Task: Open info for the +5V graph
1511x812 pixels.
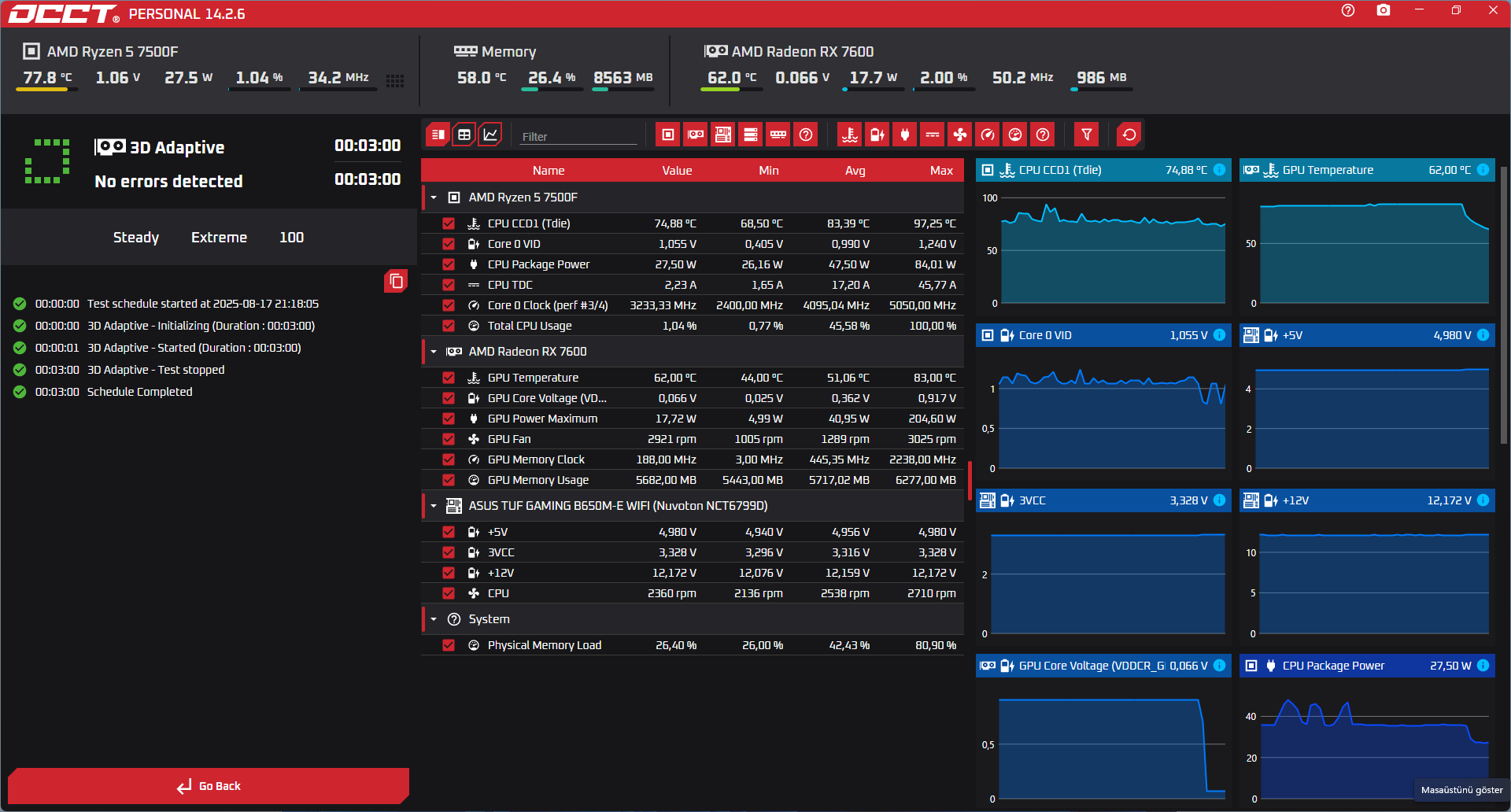Action: click(x=1483, y=335)
